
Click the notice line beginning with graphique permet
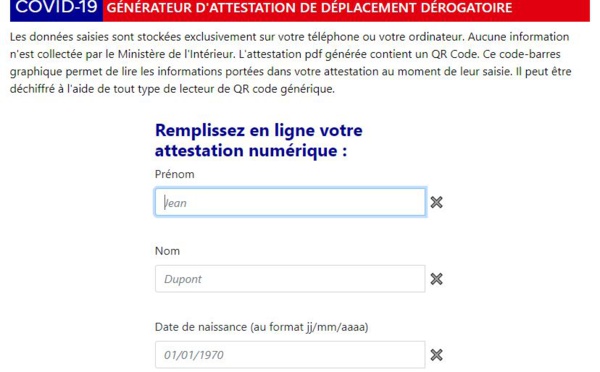(291, 72)
